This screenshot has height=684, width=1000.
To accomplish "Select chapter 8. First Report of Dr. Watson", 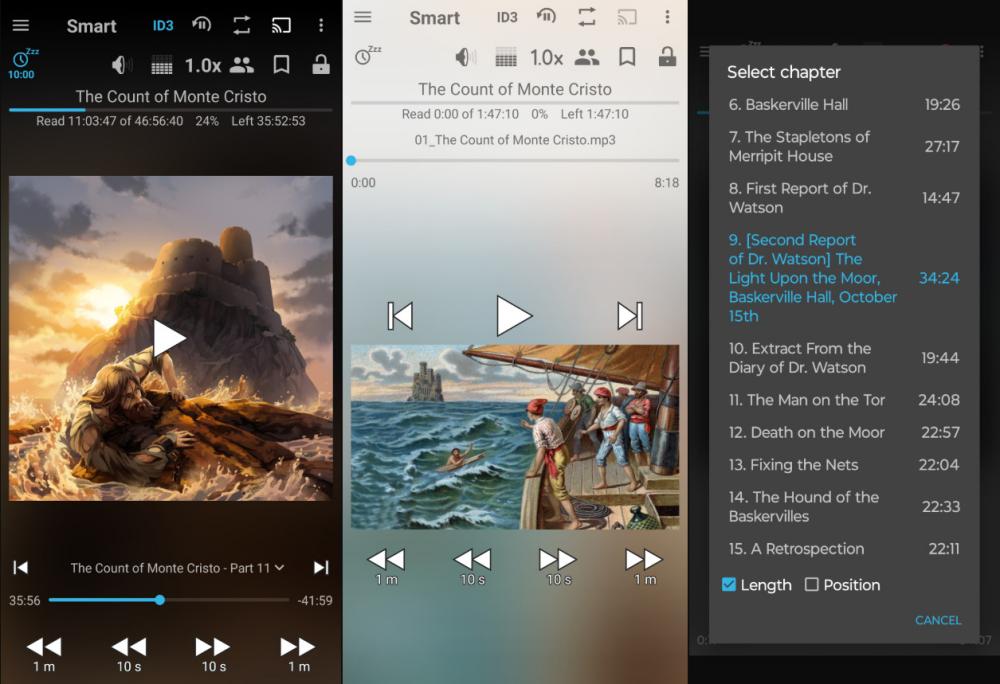I will tap(844, 198).
